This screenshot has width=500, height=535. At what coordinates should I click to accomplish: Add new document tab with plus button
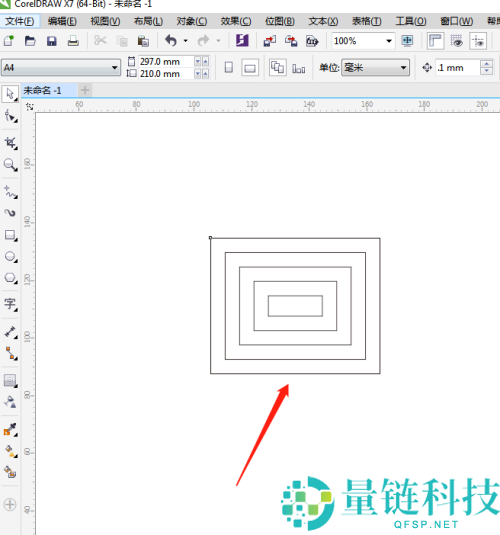85,90
